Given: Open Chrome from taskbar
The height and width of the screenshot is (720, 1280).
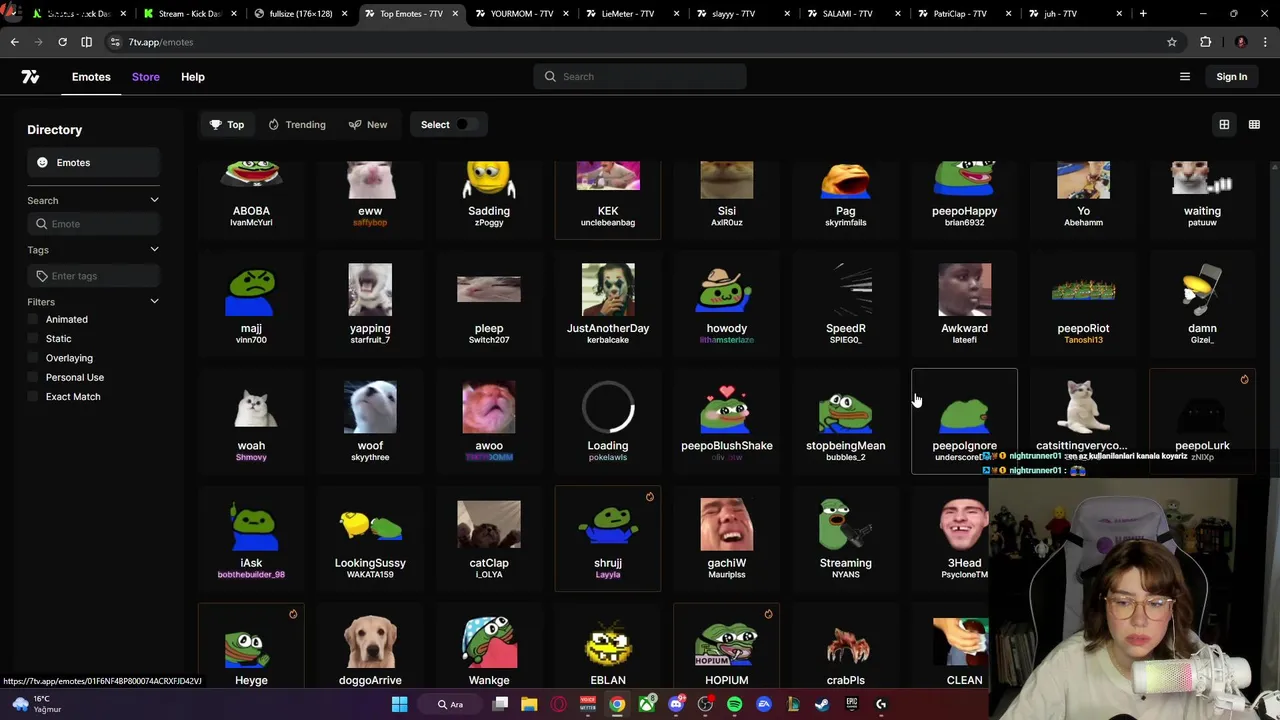Looking at the screenshot, I should coord(617,704).
